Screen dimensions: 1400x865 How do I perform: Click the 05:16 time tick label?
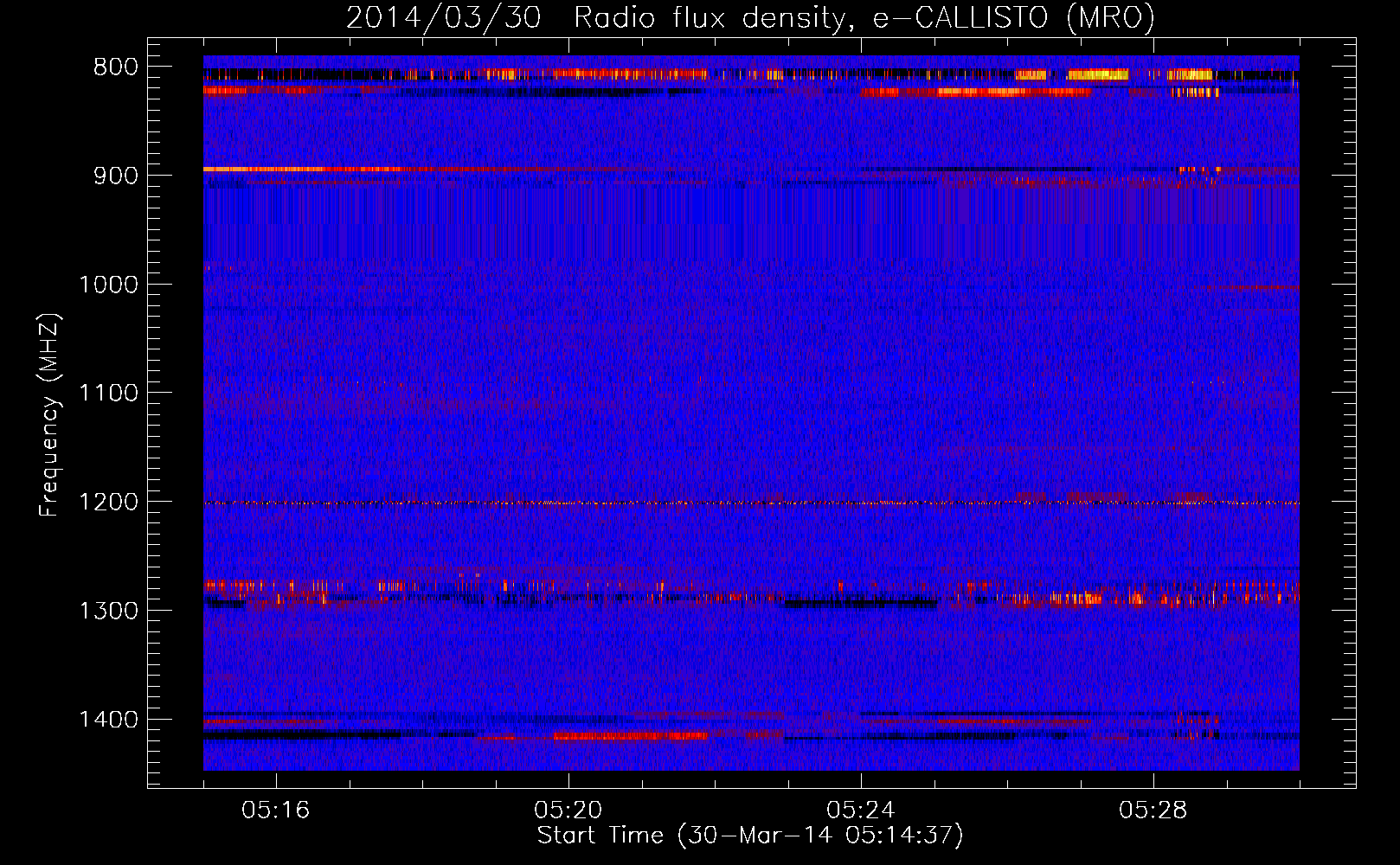click(x=276, y=811)
